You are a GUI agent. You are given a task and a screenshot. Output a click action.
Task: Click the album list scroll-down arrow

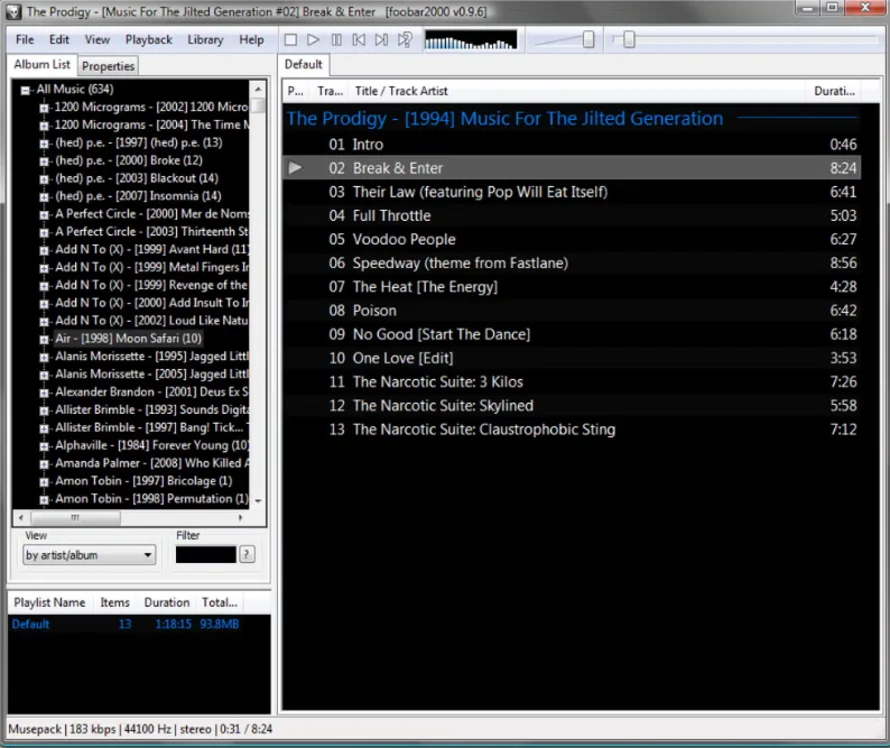pos(258,501)
